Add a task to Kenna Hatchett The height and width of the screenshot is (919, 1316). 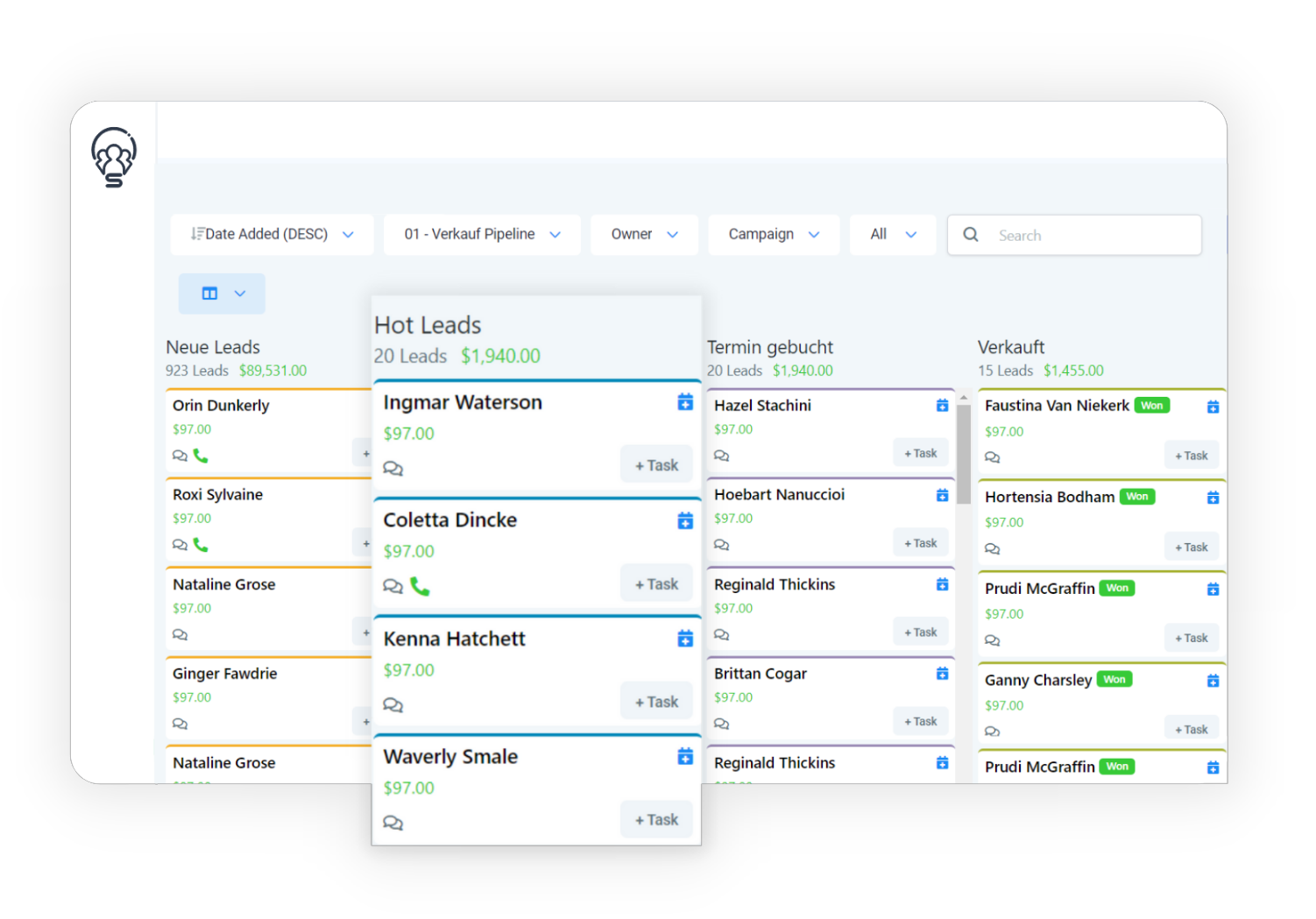(x=656, y=702)
